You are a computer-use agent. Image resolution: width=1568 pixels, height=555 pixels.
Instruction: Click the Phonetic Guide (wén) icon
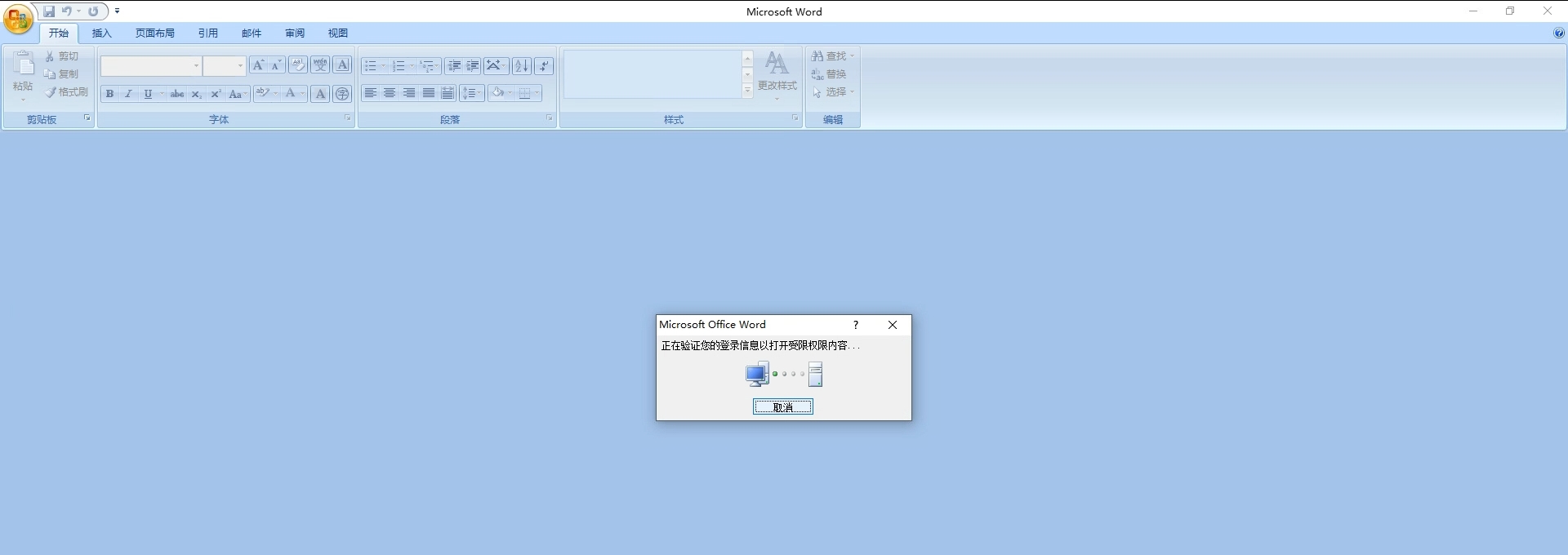point(320,65)
